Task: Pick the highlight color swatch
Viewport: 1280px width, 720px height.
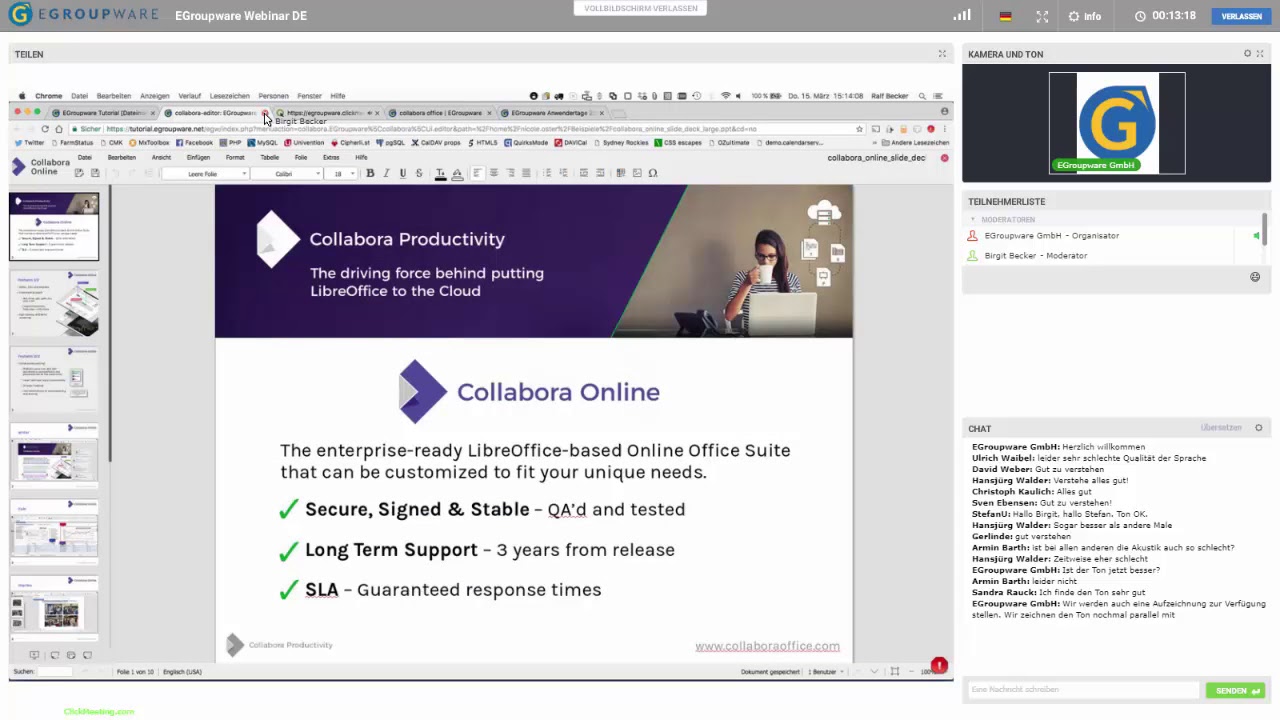Action: (457, 173)
